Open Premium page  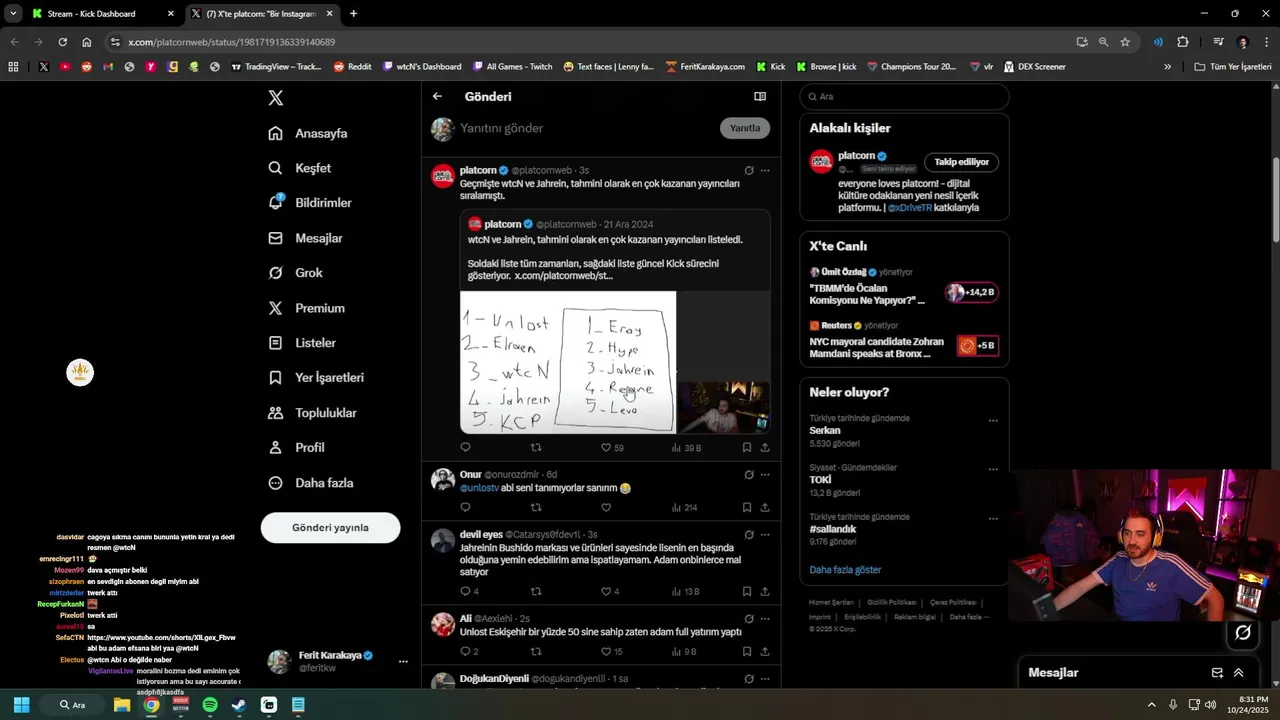pos(306,308)
